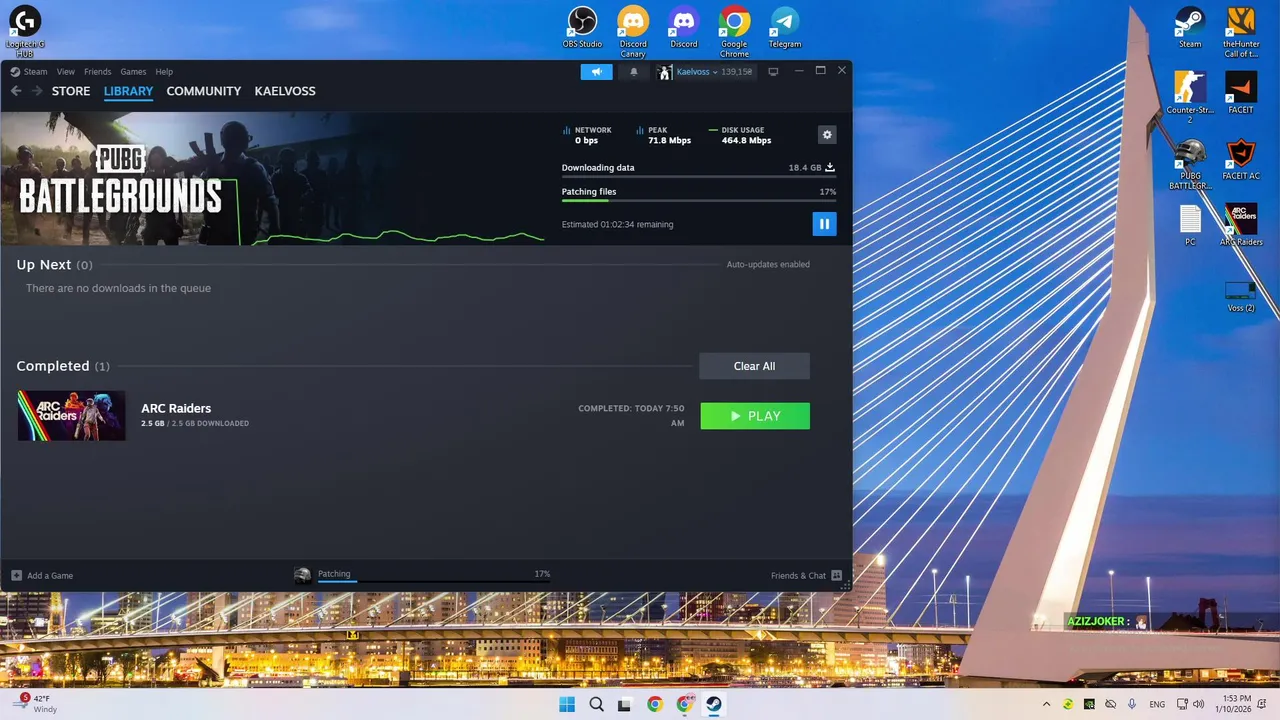The image size is (1280, 720).
Task: Open the ARC Raiders thumbnail
Action: [71, 416]
